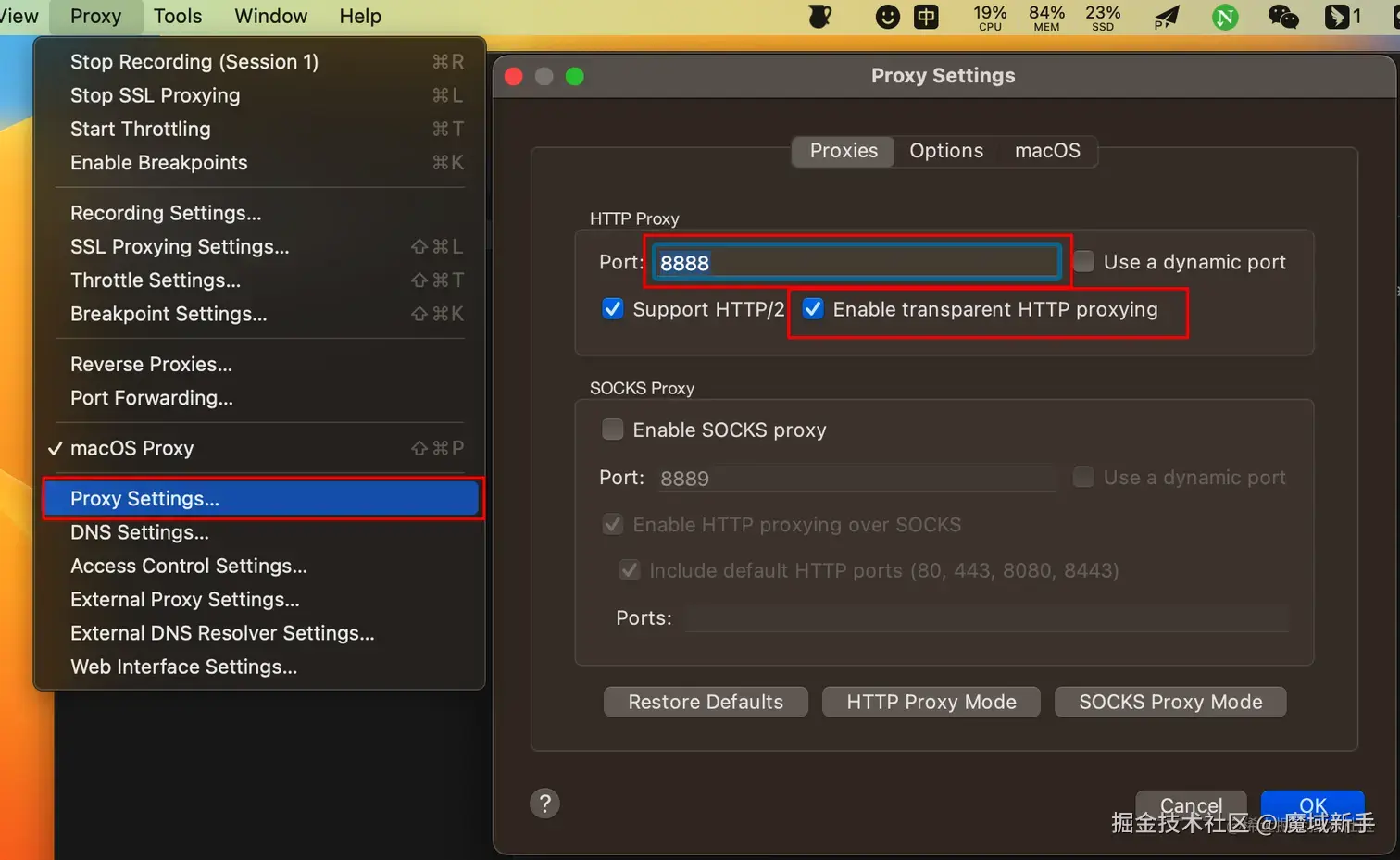Screen dimensions: 1400x860
Task: Click the HTTP Proxy Mode button
Action: 931,702
